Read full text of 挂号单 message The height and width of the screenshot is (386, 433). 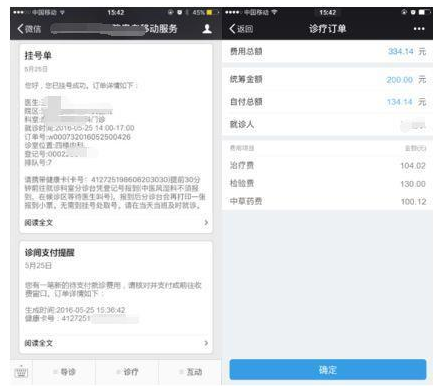click(x=39, y=223)
